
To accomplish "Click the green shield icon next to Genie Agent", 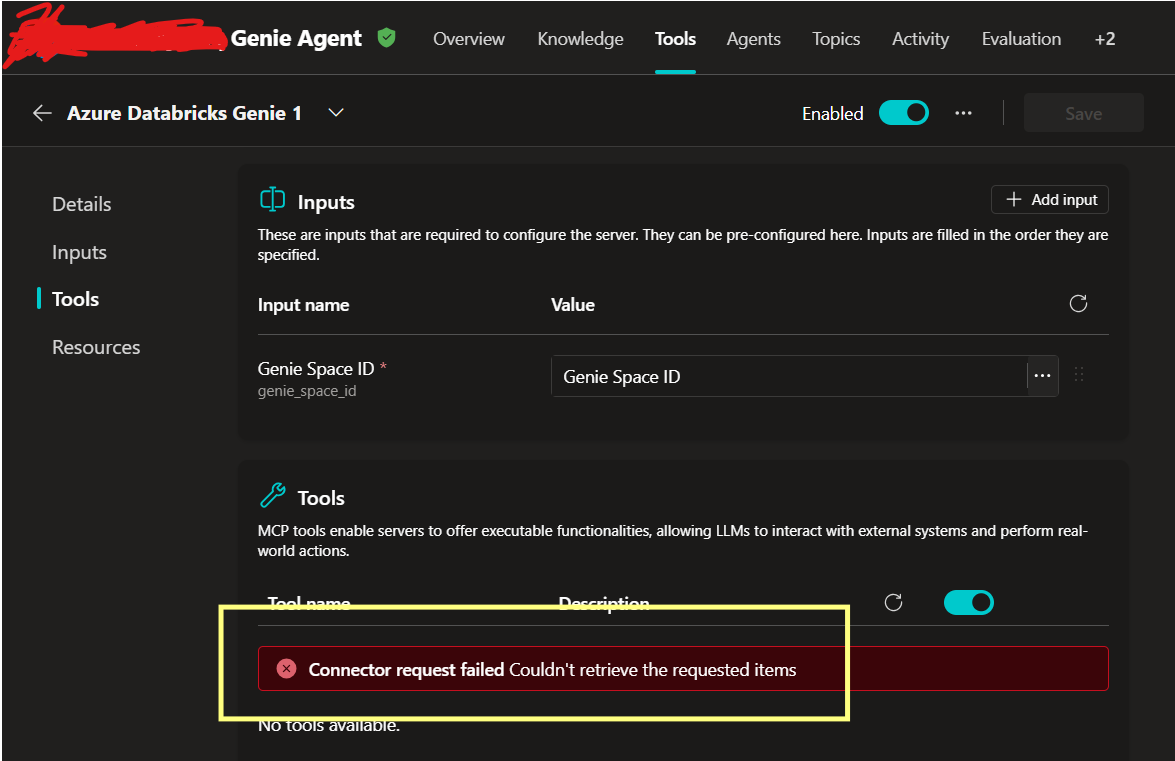I will coord(387,37).
